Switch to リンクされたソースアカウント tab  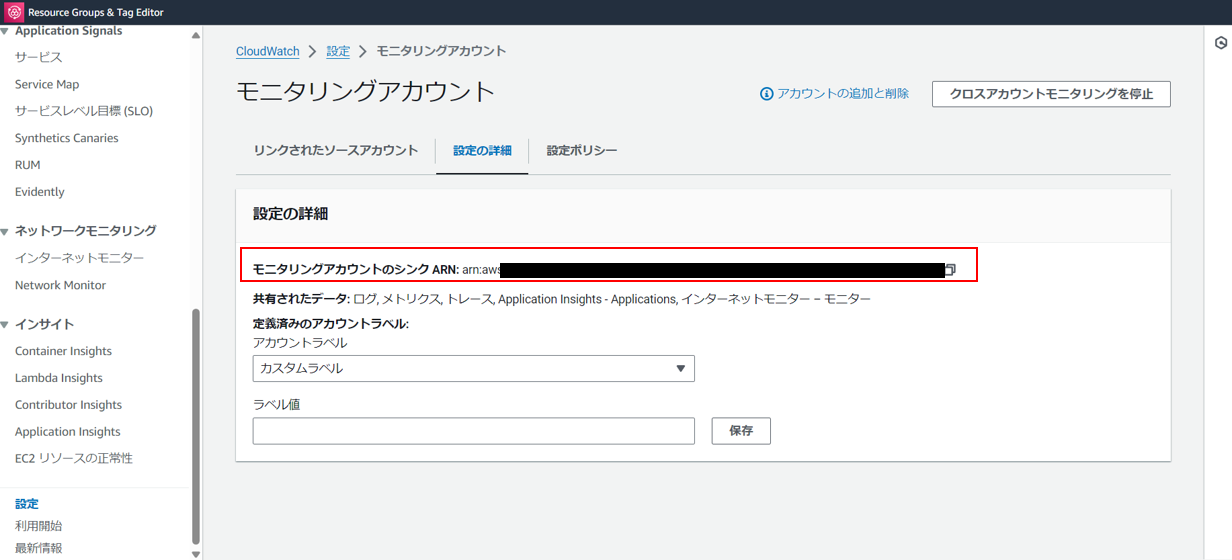click(336, 150)
